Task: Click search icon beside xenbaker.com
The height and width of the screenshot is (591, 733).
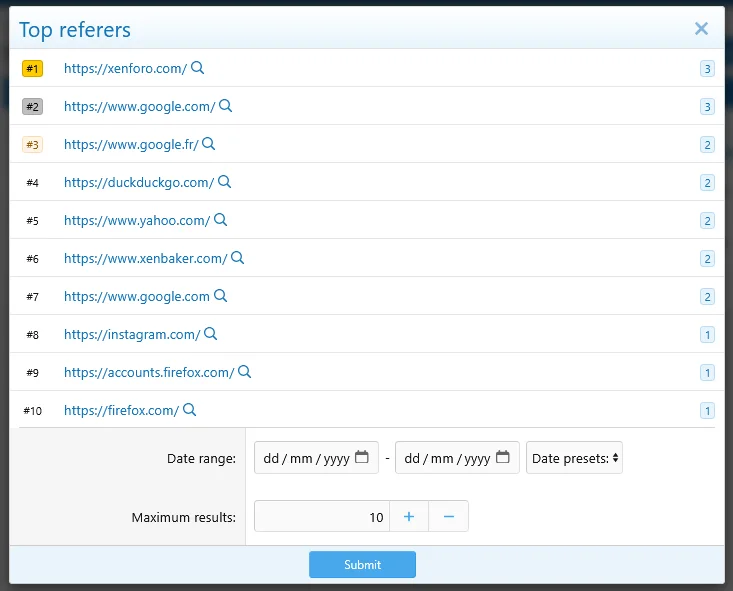Action: (x=238, y=258)
